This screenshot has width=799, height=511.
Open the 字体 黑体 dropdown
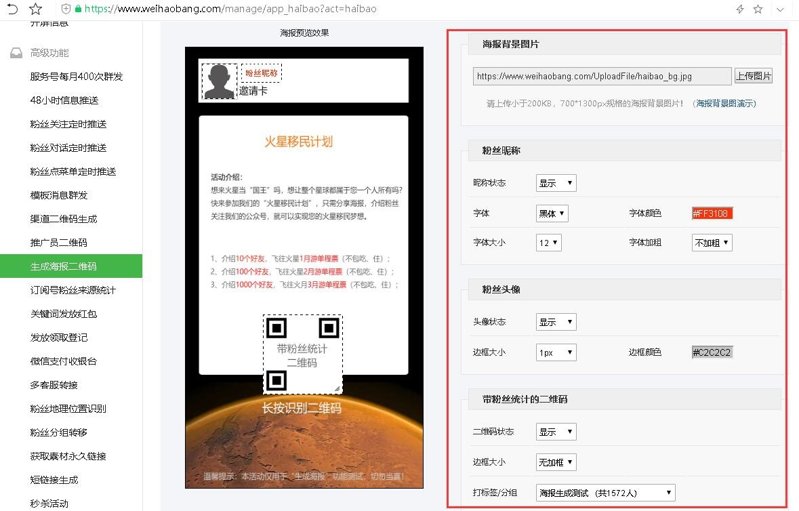point(552,213)
